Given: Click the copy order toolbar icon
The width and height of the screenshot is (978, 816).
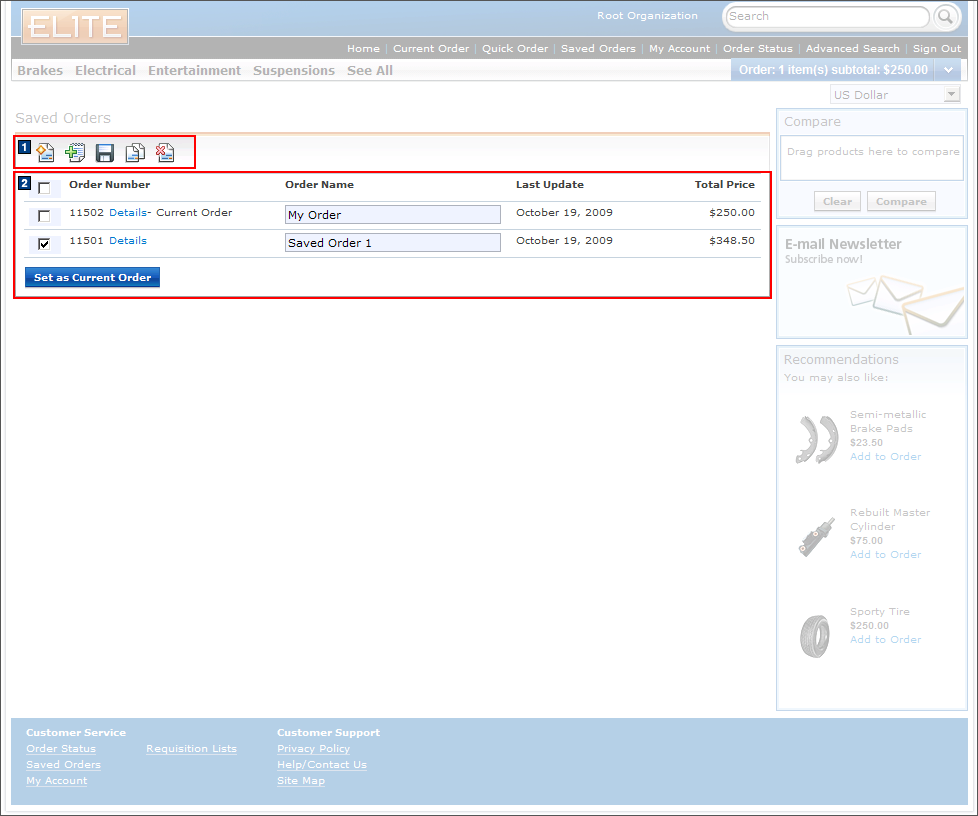Looking at the screenshot, I should coord(135,153).
